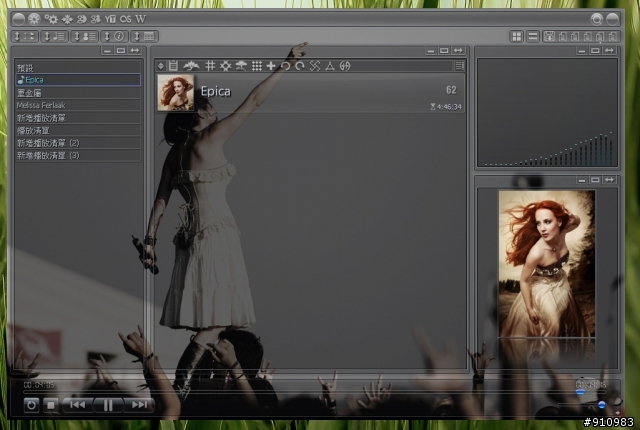Select the last layout preset page icon

tap(613, 37)
